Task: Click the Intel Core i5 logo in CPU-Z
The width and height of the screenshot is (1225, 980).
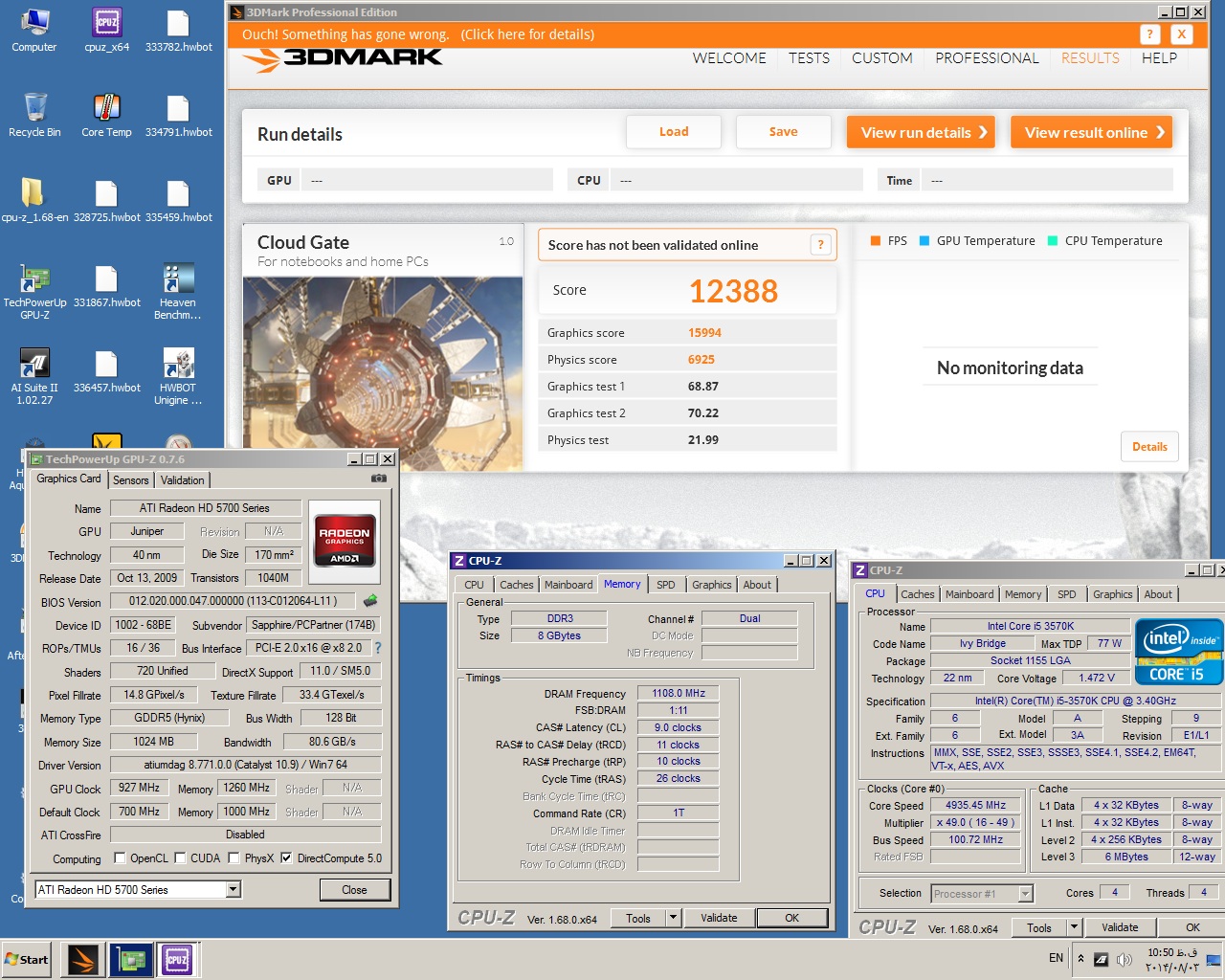Action: (x=1179, y=652)
